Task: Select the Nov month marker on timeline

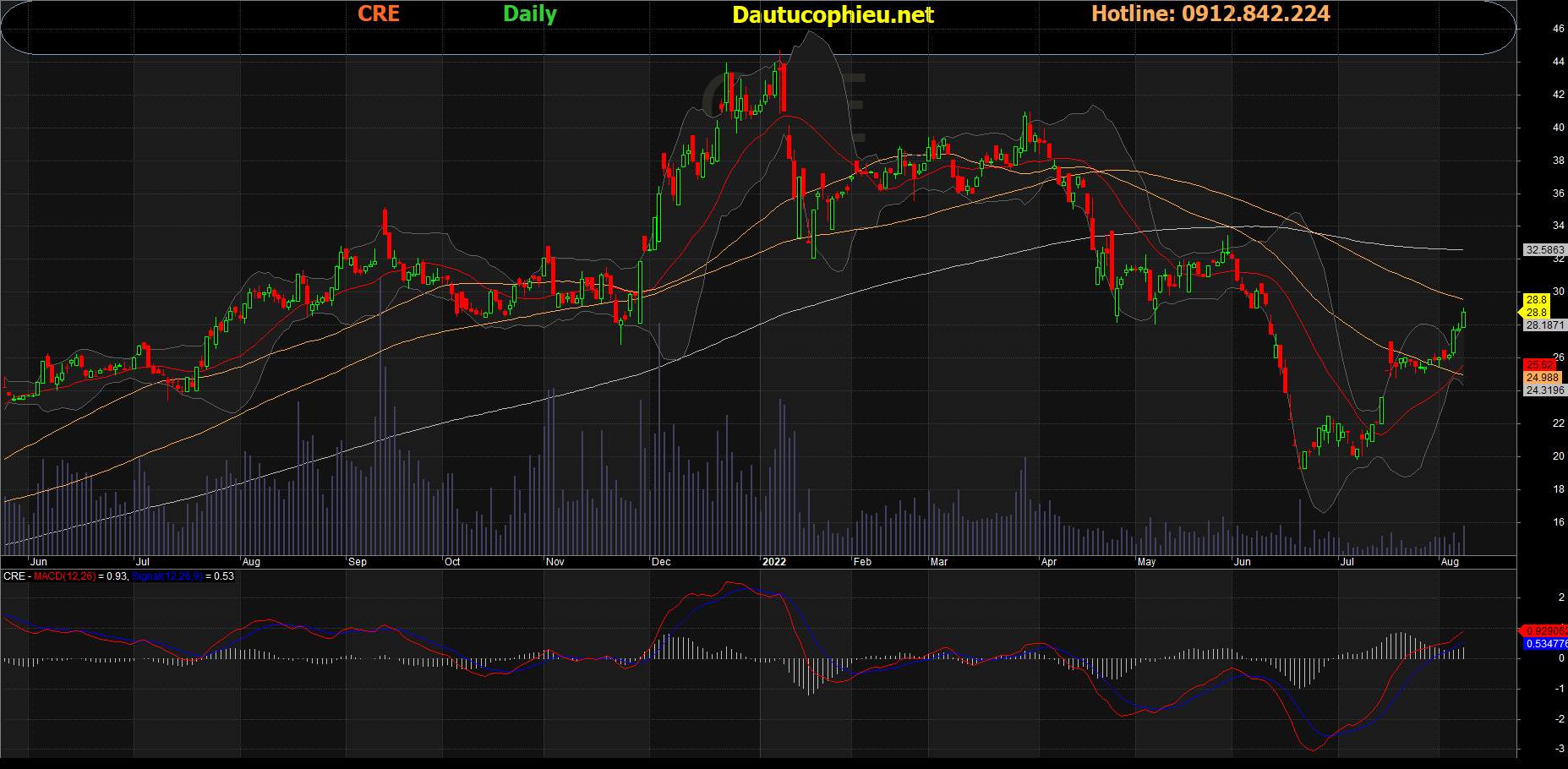Action: coord(555,562)
